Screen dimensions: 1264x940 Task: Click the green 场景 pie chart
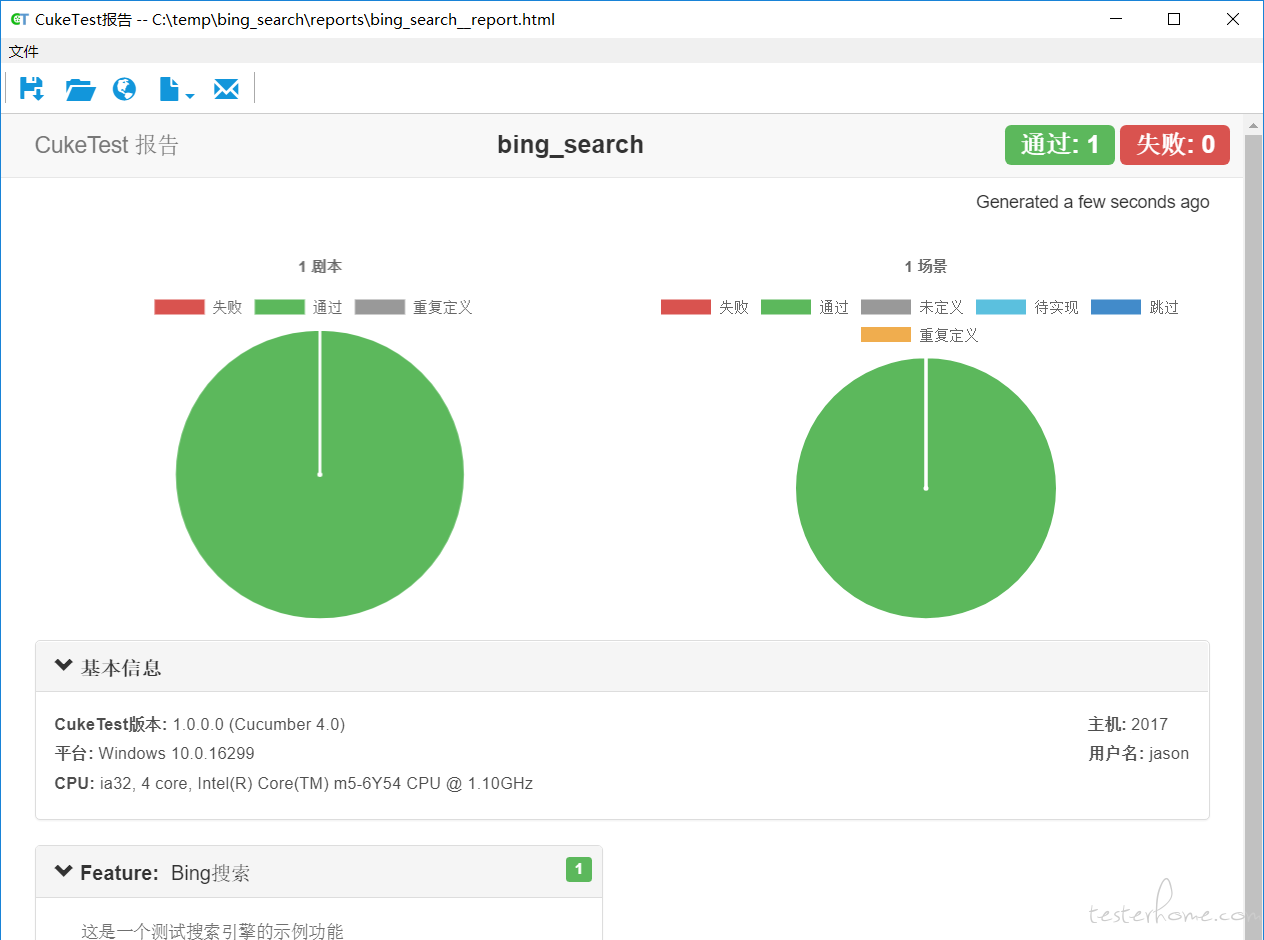[x=926, y=488]
